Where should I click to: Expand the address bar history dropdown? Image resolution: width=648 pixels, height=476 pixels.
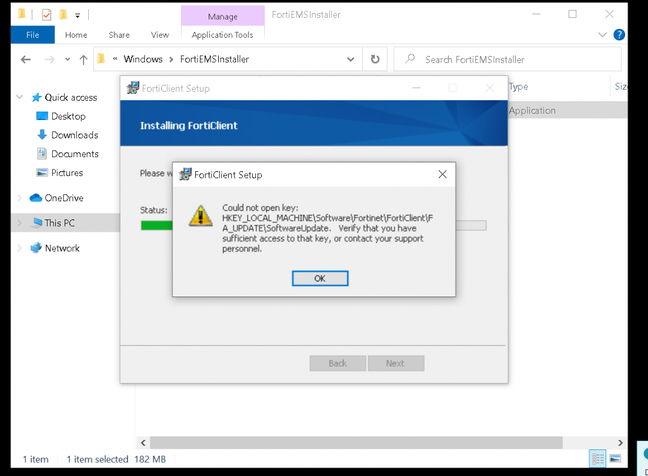coord(350,60)
